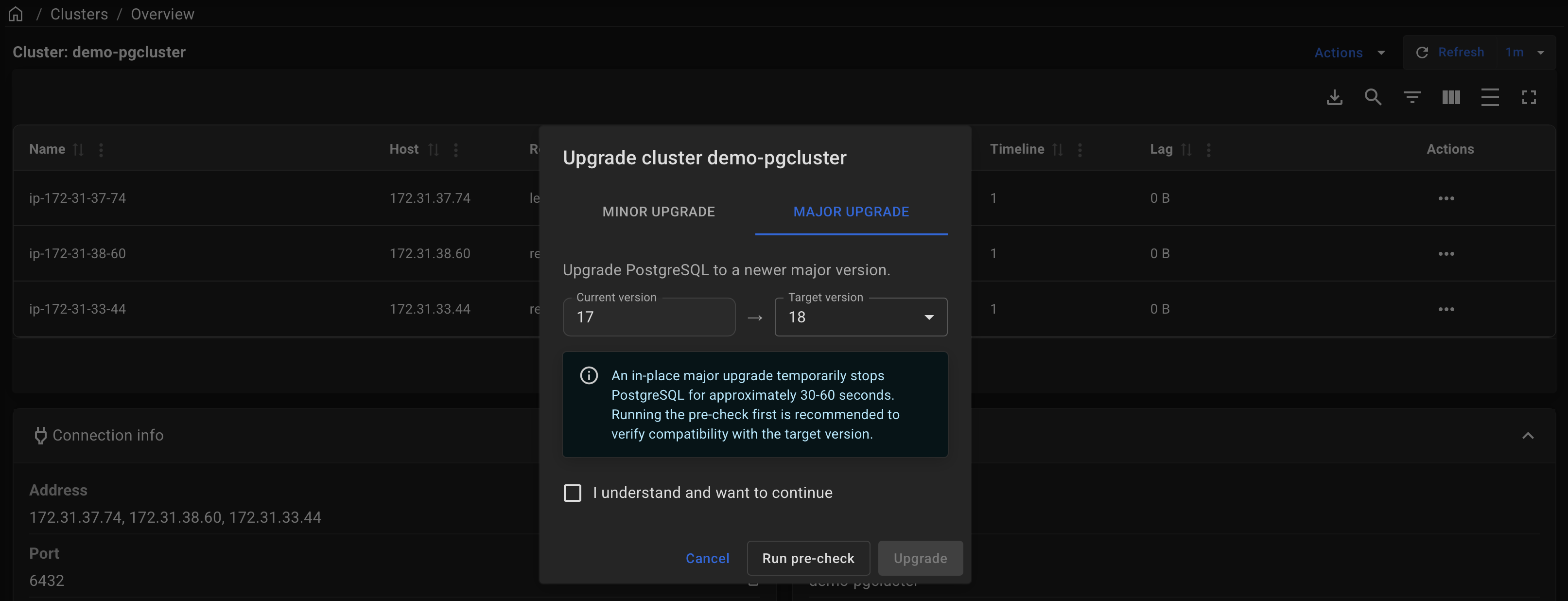Open row actions for ip-172-31-33-44
The width and height of the screenshot is (1568, 601).
[1446, 309]
